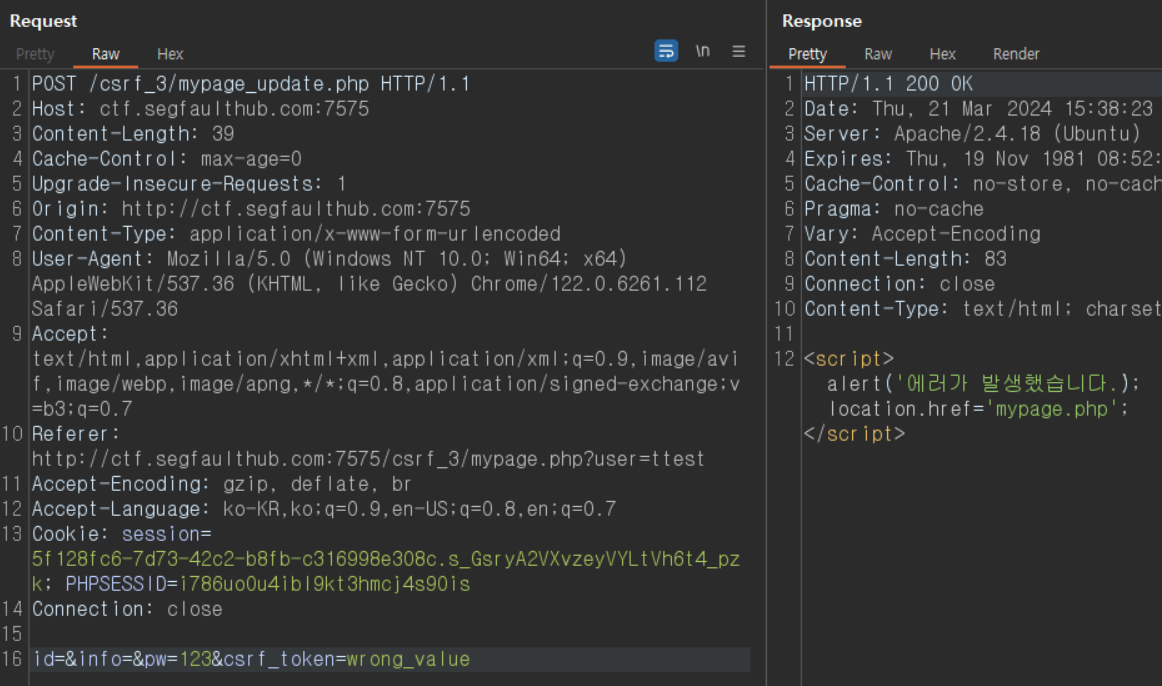This screenshot has width=1162, height=686.
Task: Open the Response Hex tab
Action: 943,54
